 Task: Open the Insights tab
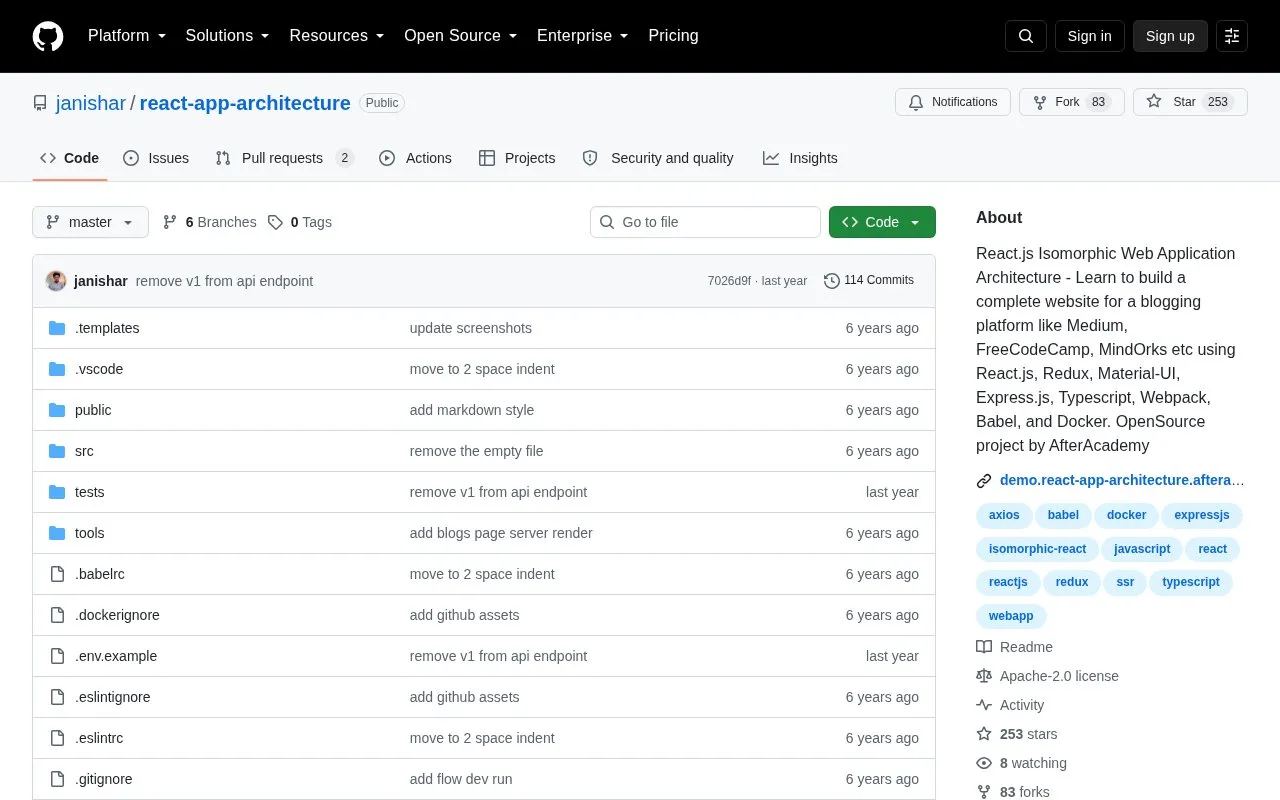pyautogui.click(x=800, y=158)
